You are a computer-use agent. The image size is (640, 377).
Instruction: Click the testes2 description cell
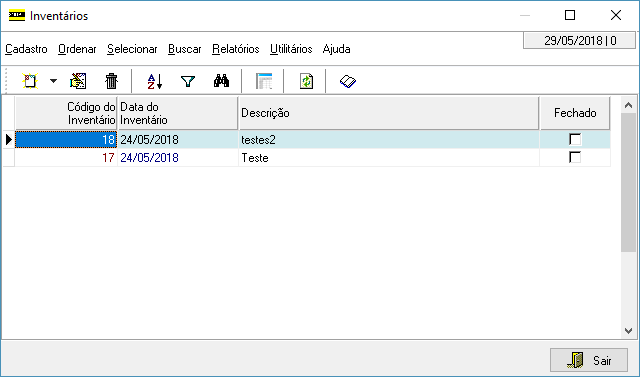(x=389, y=140)
